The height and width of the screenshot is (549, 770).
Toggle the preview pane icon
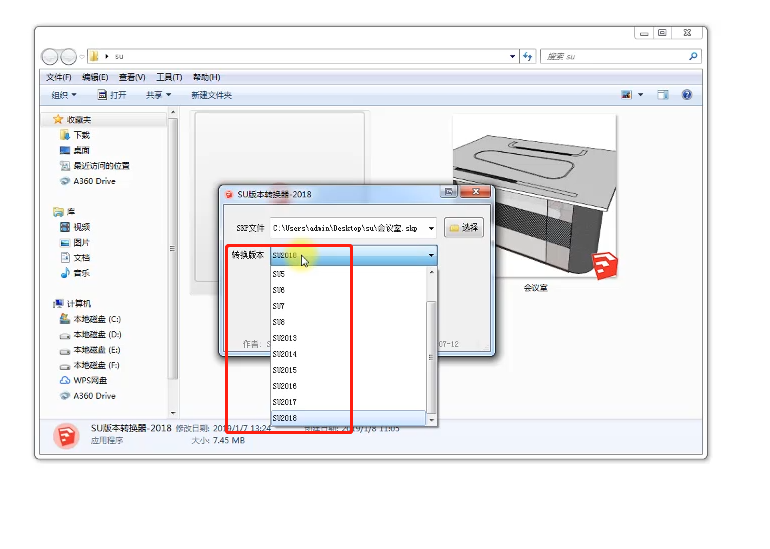coord(662,95)
